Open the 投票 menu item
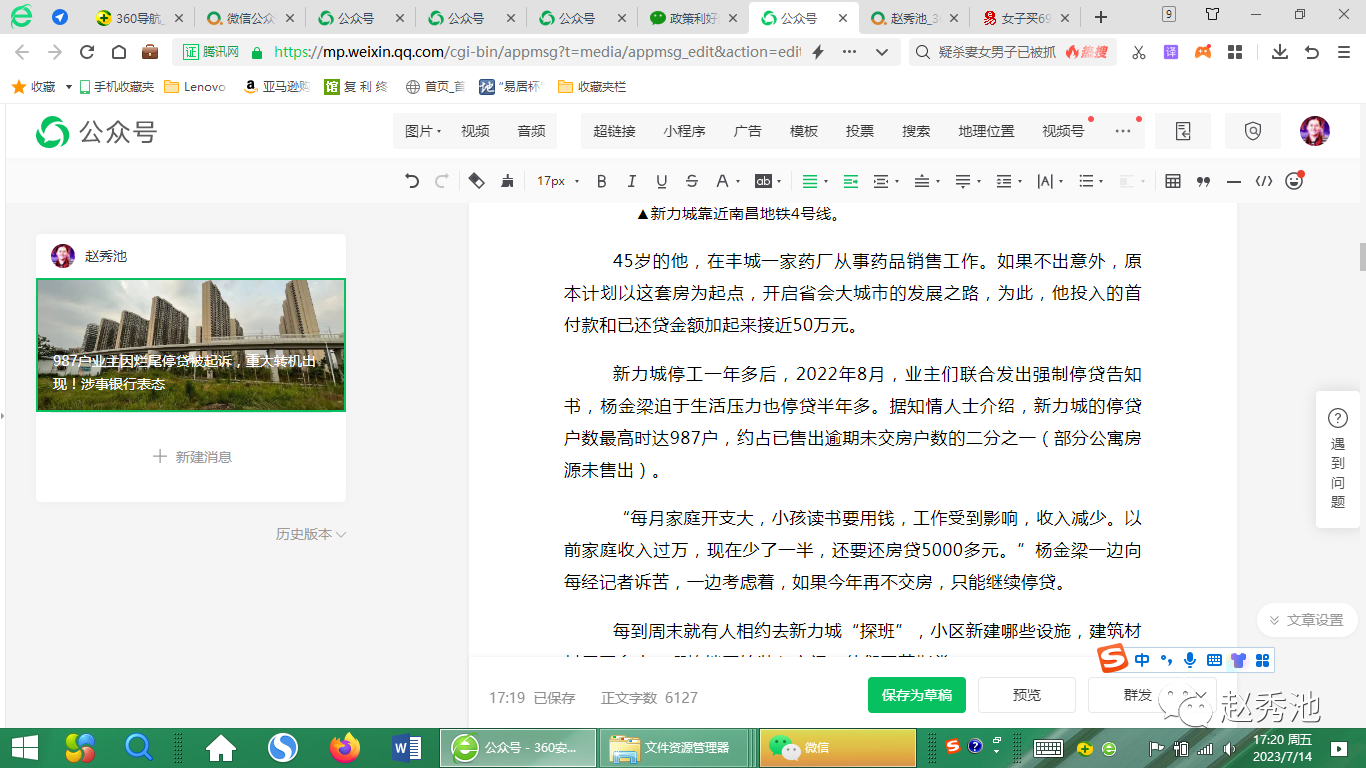This screenshot has height=768, width=1366. [x=859, y=131]
